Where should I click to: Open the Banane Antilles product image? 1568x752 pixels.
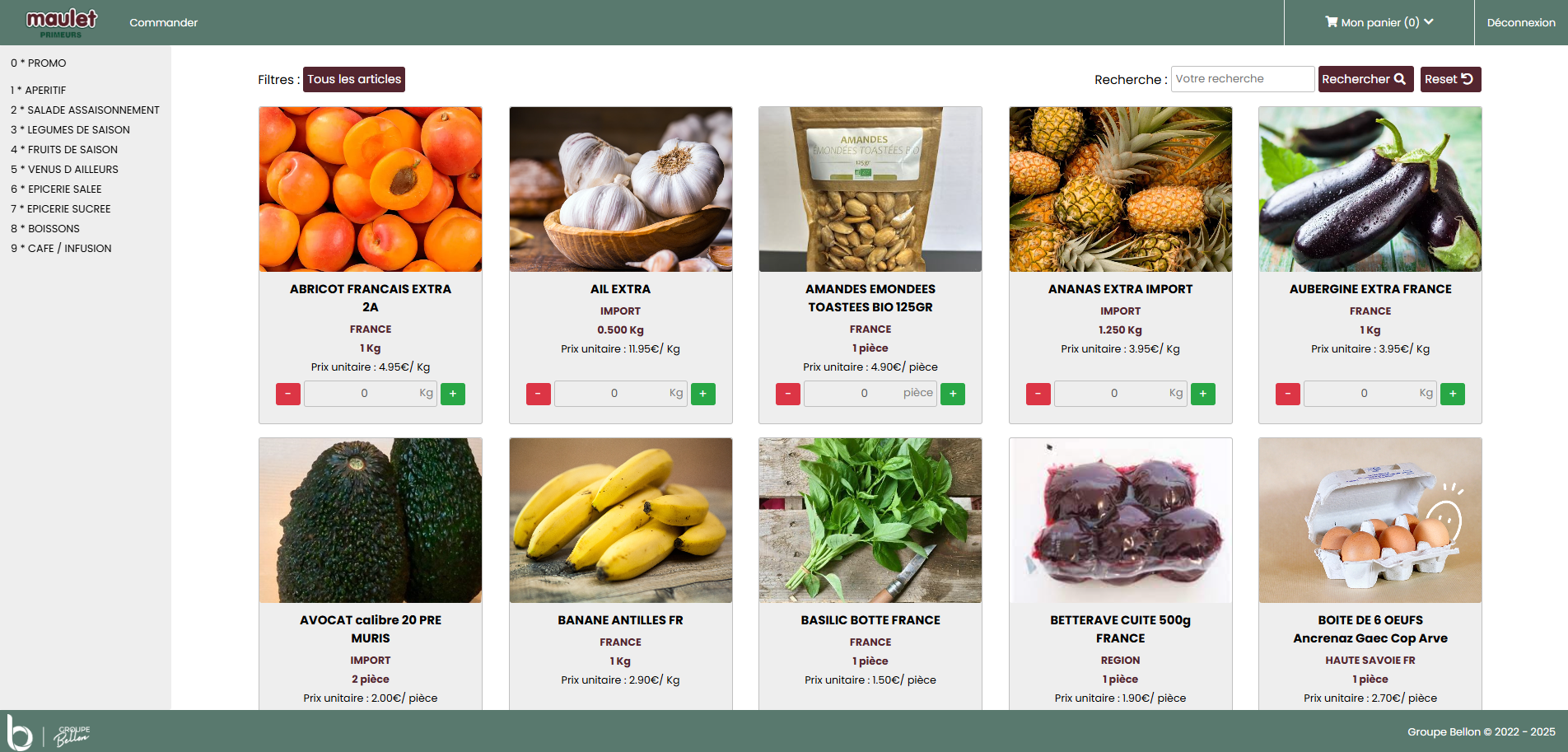621,521
